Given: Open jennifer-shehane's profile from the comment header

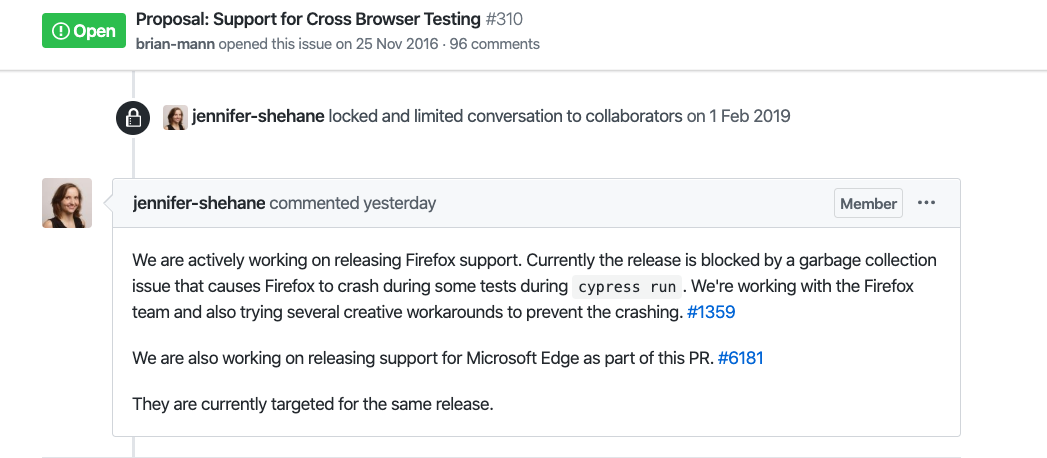Looking at the screenshot, I should [x=199, y=203].
